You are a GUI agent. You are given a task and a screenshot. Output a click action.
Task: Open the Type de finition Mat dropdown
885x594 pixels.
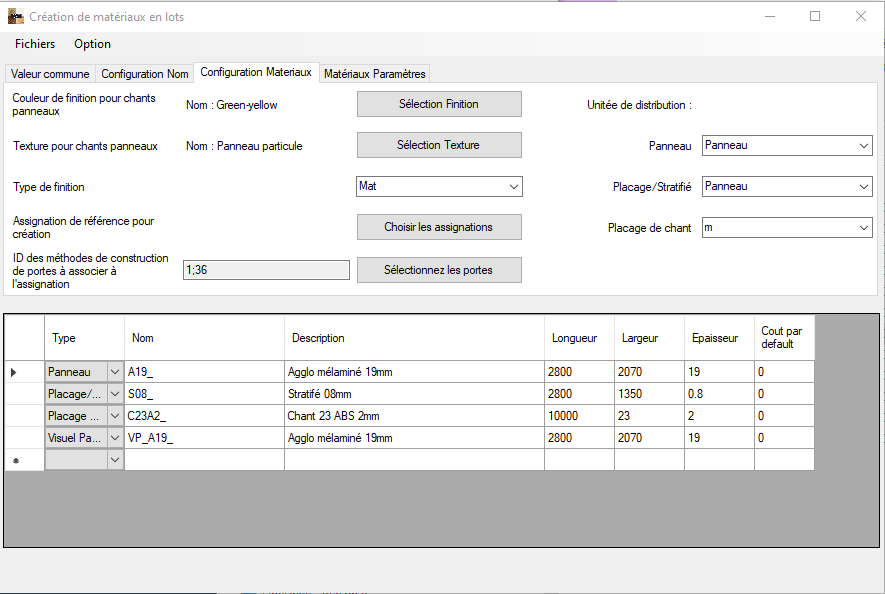coord(439,186)
